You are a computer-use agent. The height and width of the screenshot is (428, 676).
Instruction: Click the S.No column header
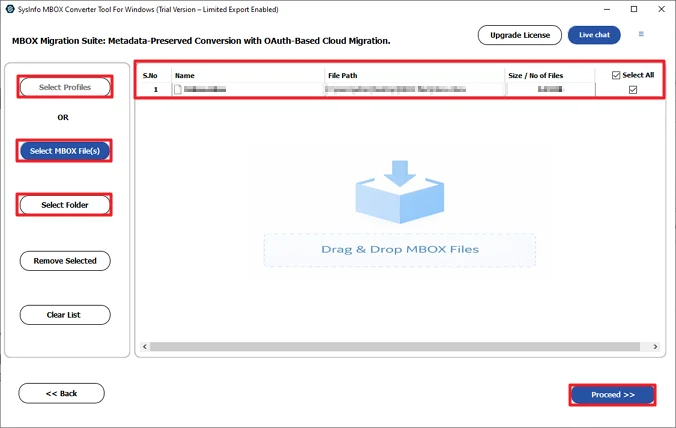point(150,75)
